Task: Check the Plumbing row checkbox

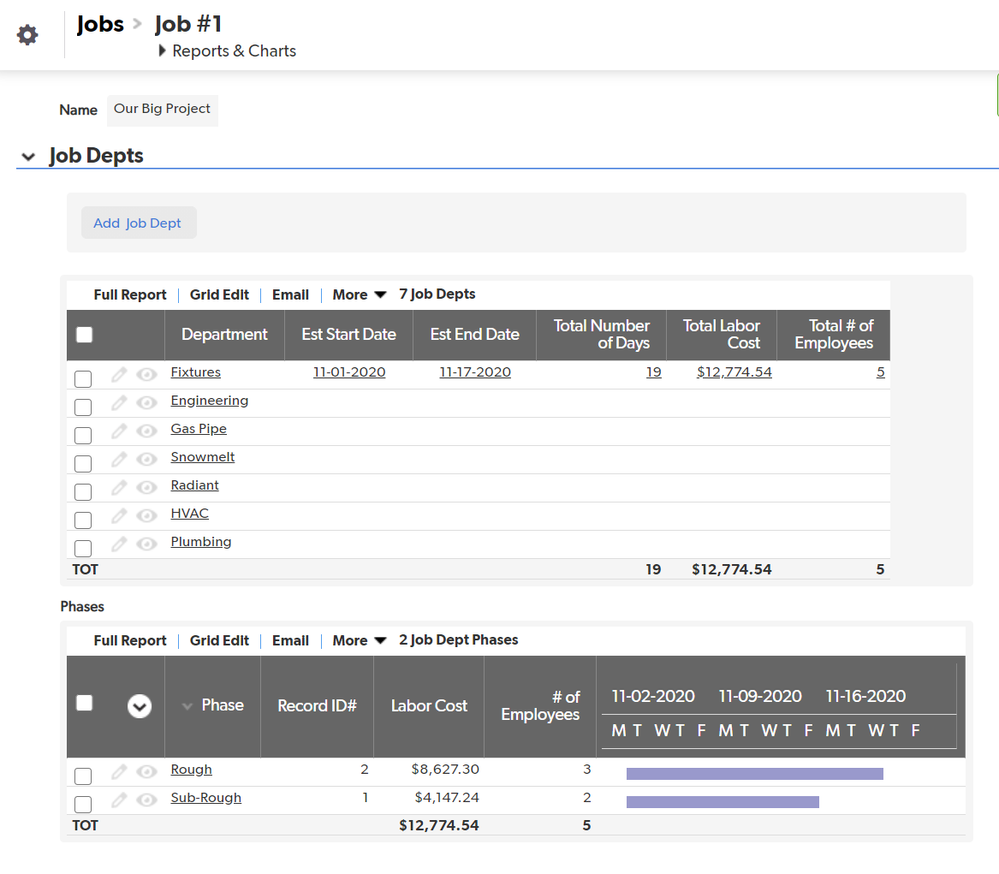Action: click(x=83, y=548)
